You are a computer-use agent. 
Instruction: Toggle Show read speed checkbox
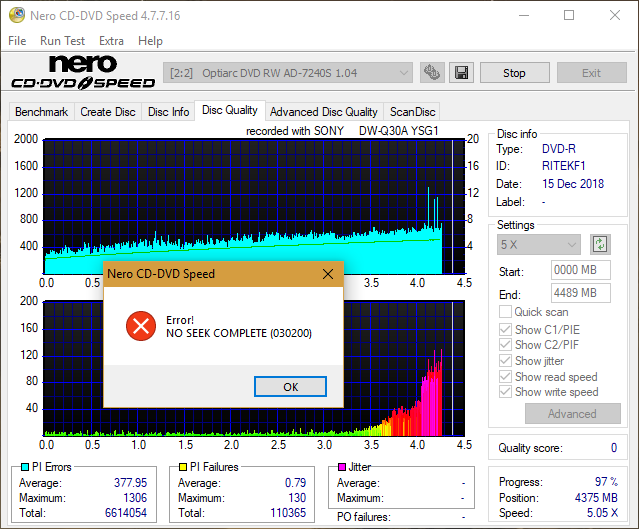pos(505,377)
